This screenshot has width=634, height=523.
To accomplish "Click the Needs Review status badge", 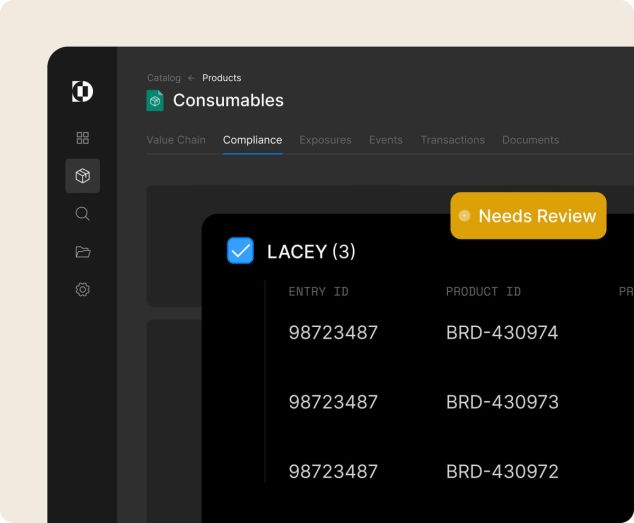I will pos(528,216).
